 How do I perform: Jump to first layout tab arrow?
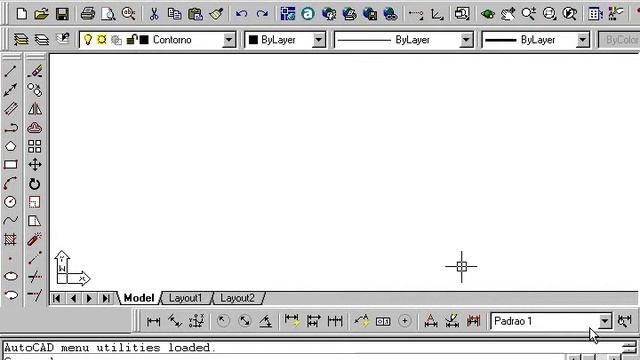tap(57, 298)
